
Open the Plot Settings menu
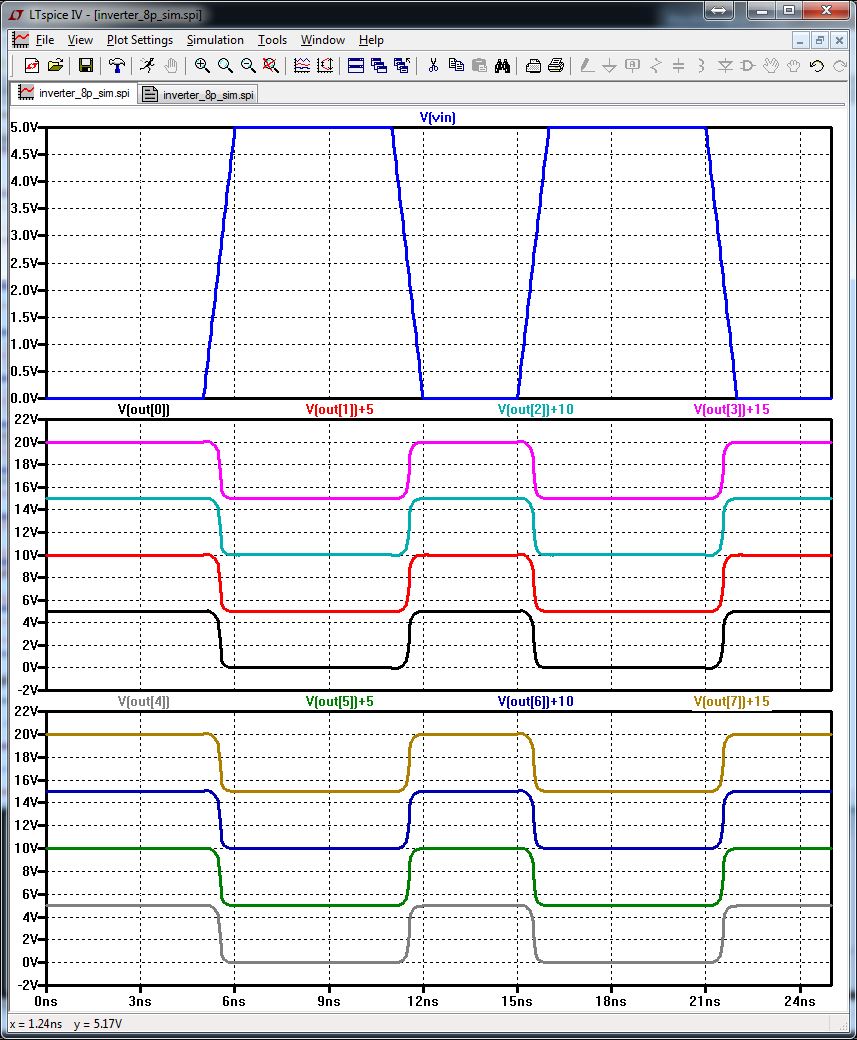140,40
